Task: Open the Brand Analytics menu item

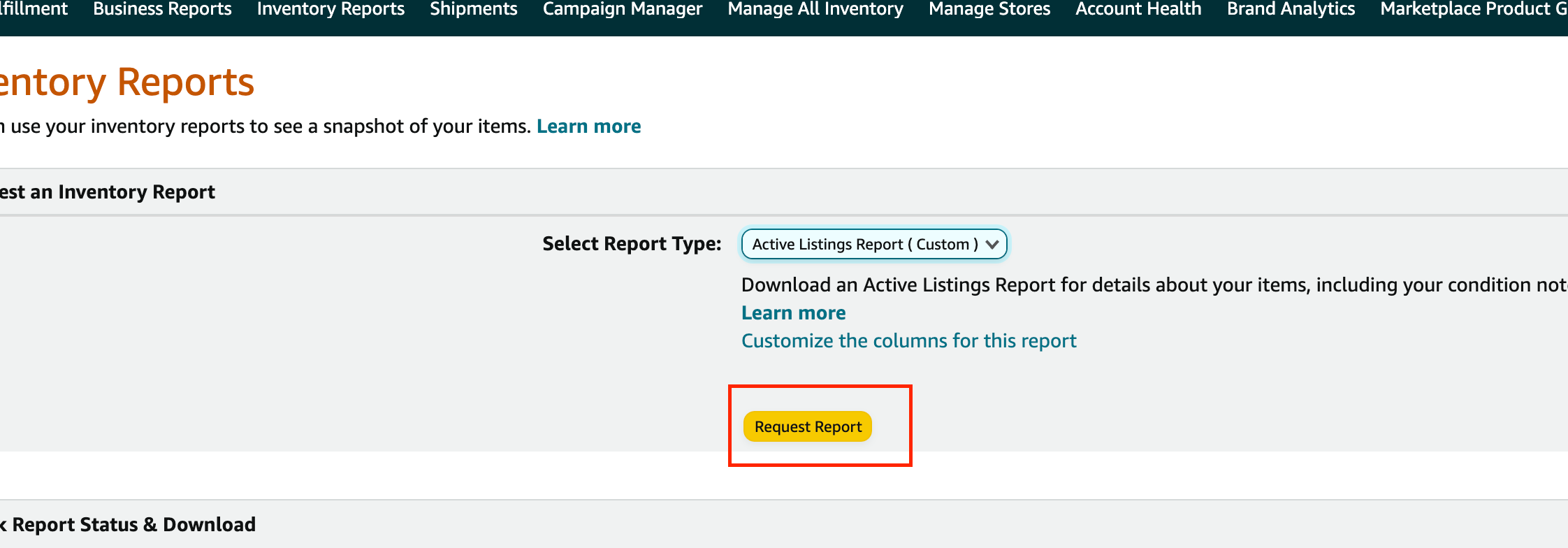Action: click(x=1291, y=9)
